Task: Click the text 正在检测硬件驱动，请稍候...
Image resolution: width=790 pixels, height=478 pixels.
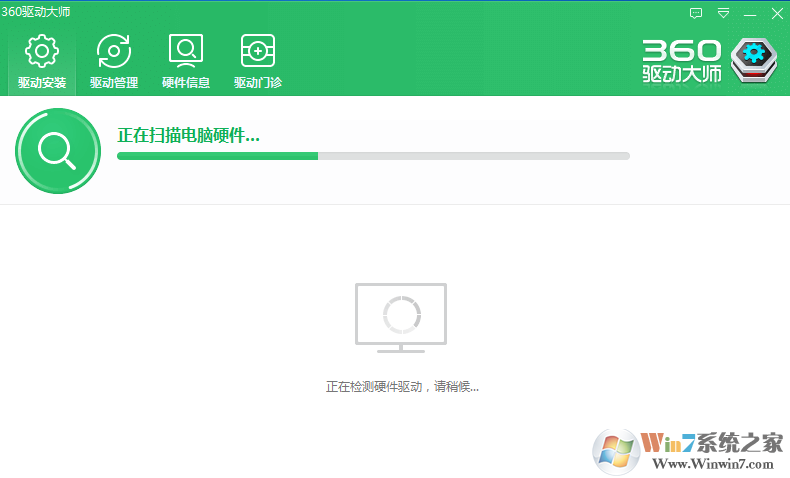Action: (402, 386)
